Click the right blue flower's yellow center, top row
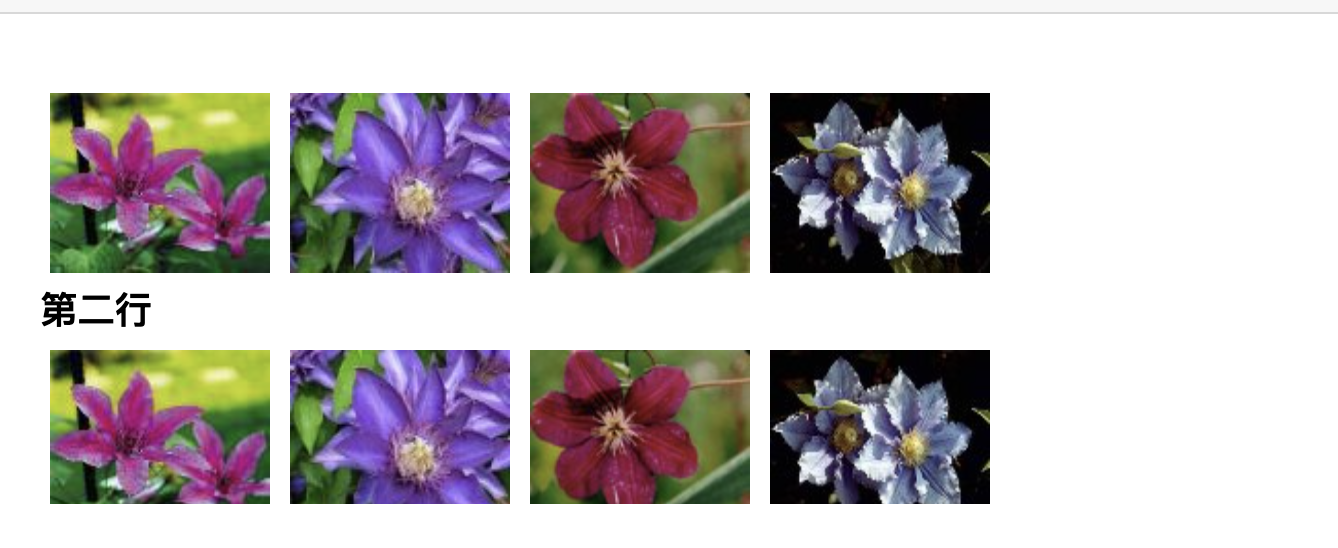 (913, 190)
